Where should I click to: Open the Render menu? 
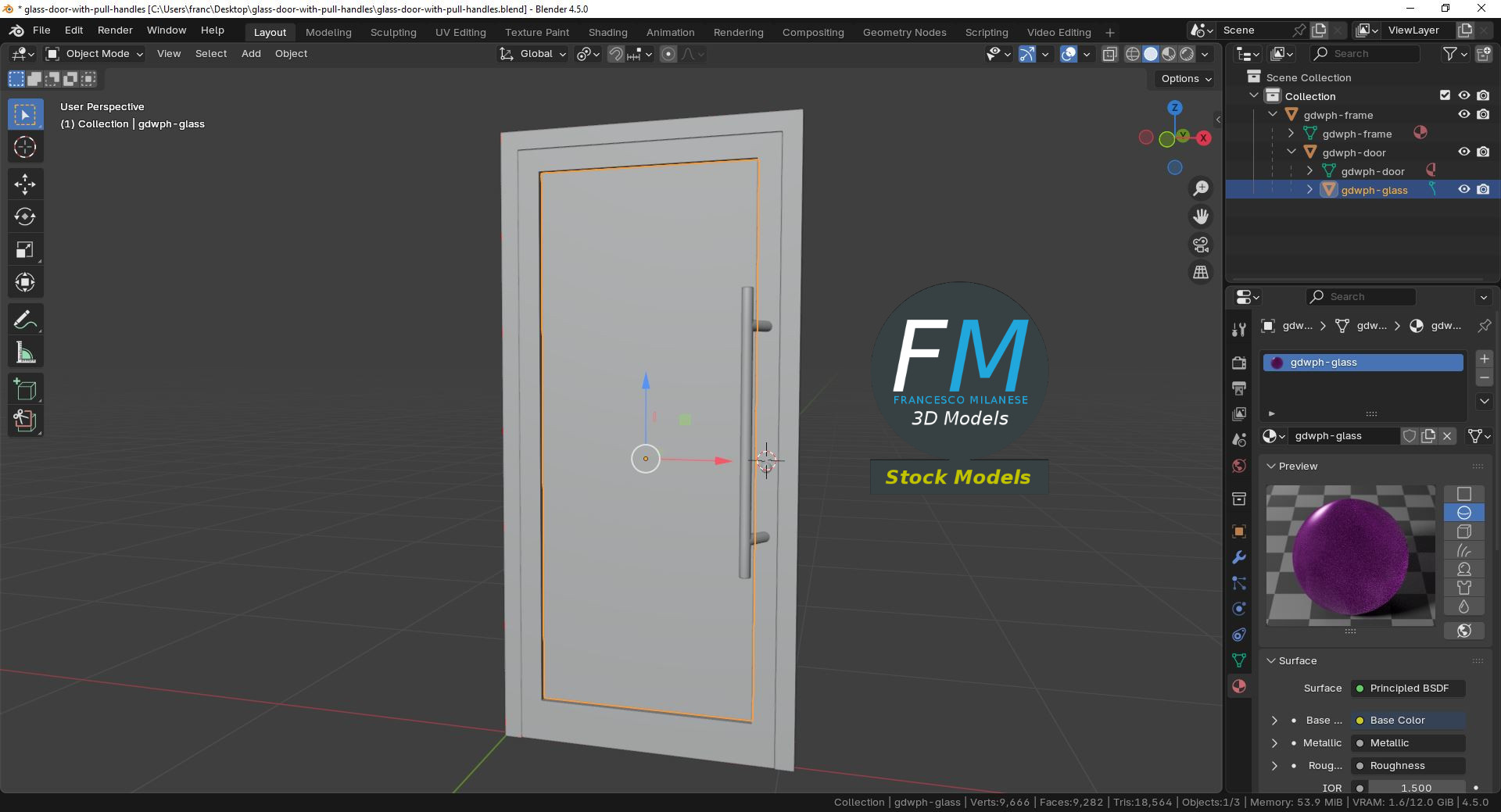pyautogui.click(x=115, y=30)
